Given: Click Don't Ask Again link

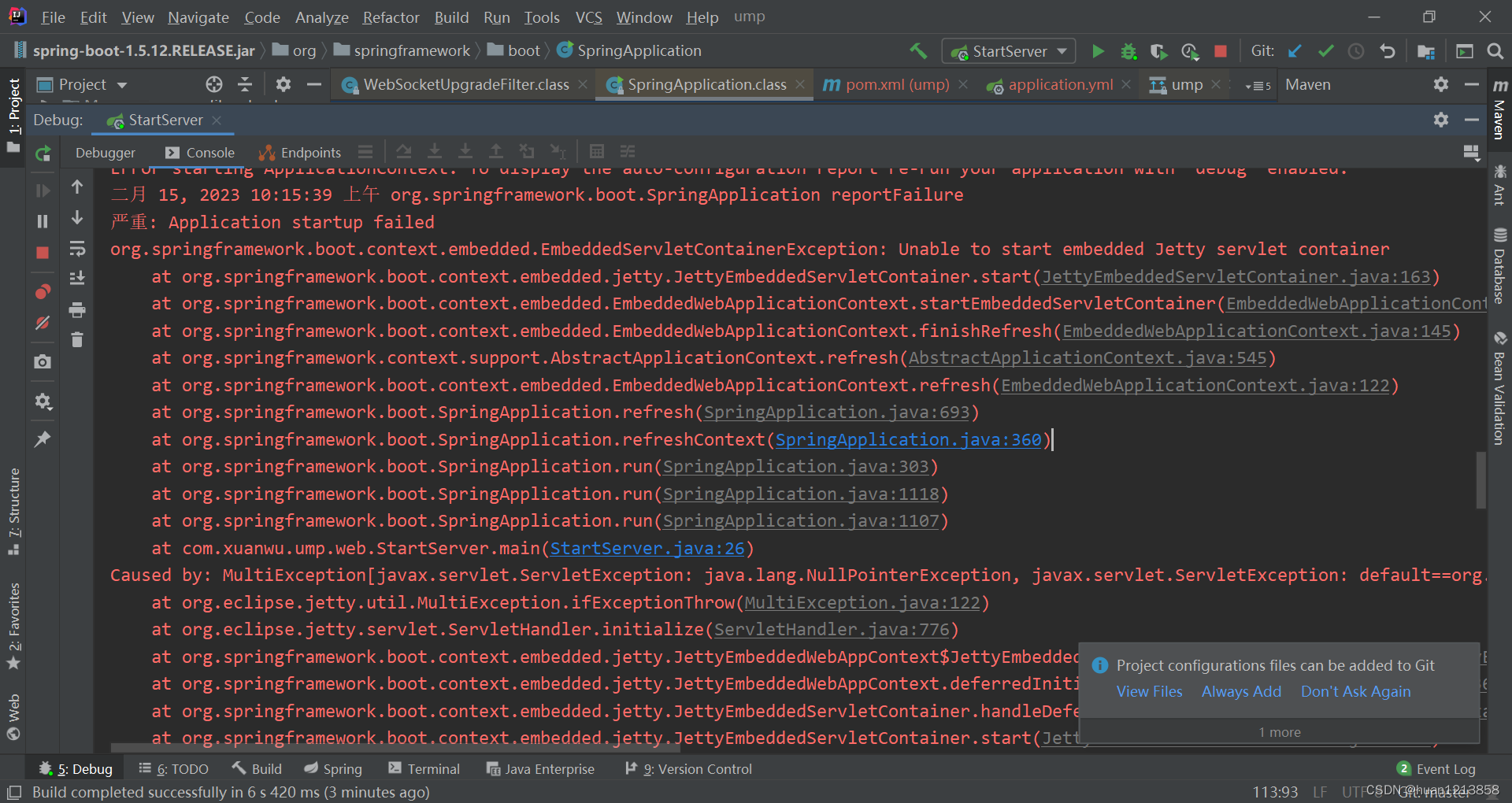Looking at the screenshot, I should tap(1356, 692).
